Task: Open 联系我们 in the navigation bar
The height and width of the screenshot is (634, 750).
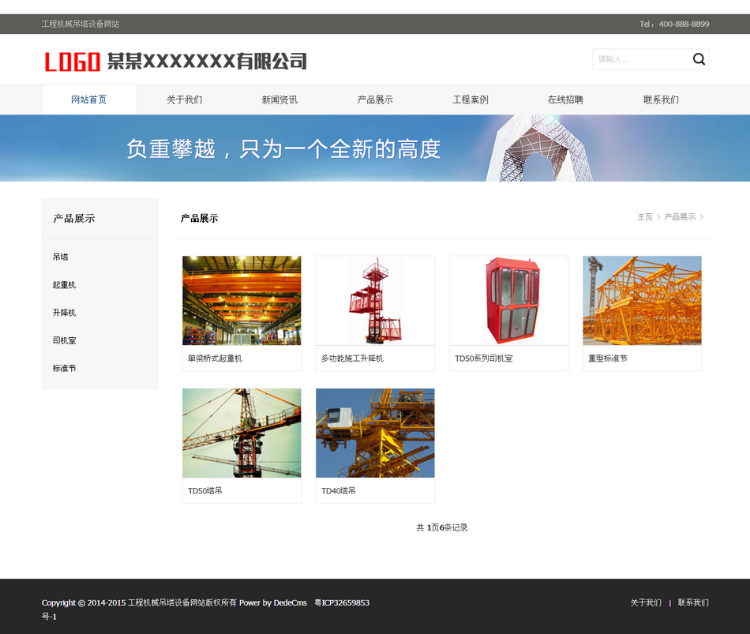Action: pyautogui.click(x=661, y=100)
